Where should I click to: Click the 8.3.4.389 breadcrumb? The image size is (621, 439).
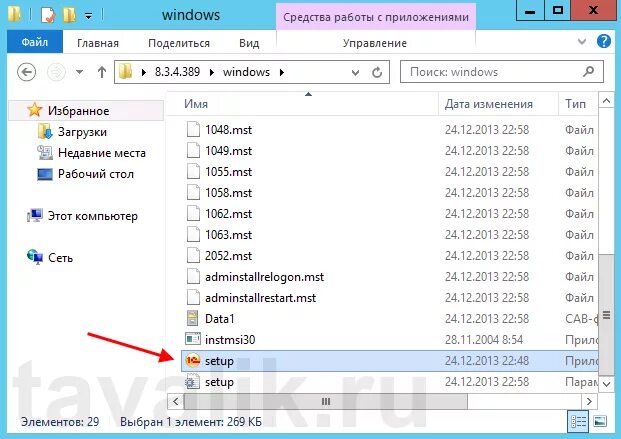(x=177, y=72)
